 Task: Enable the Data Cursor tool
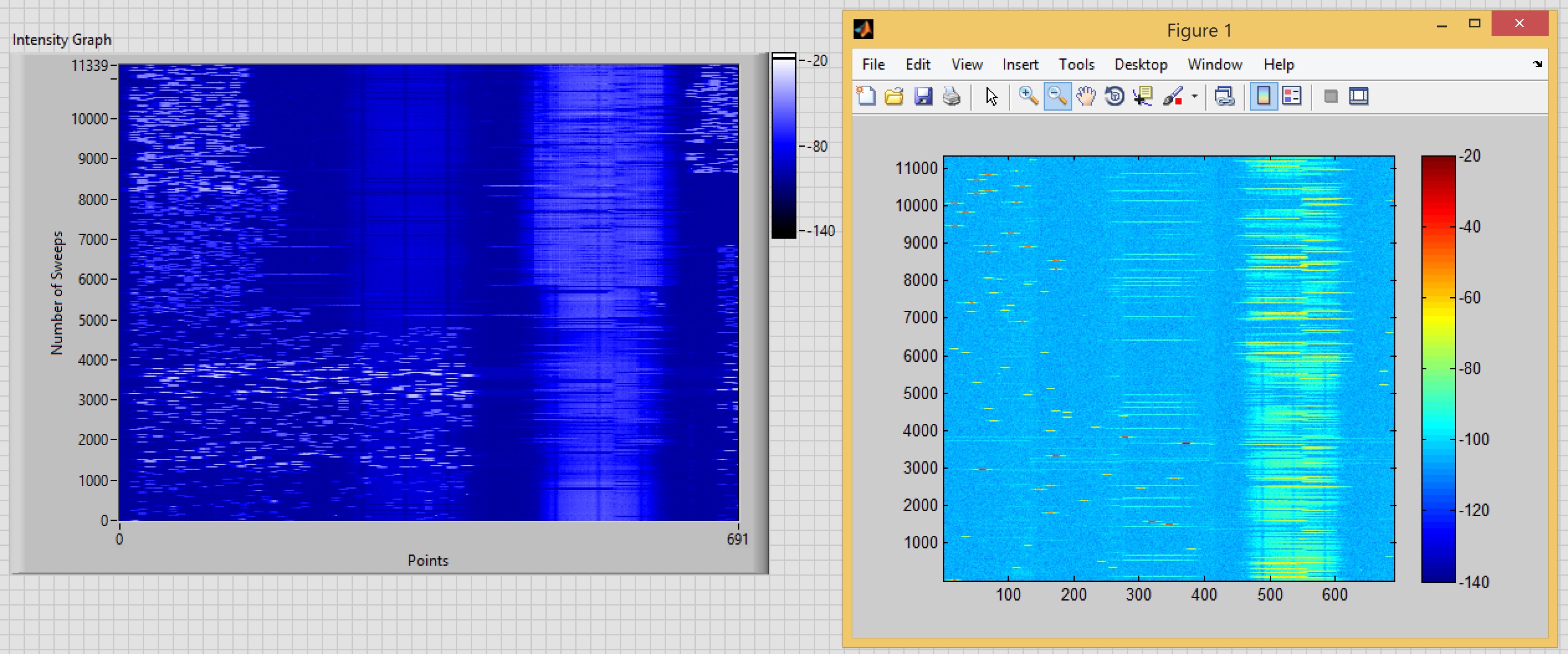coord(1143,96)
